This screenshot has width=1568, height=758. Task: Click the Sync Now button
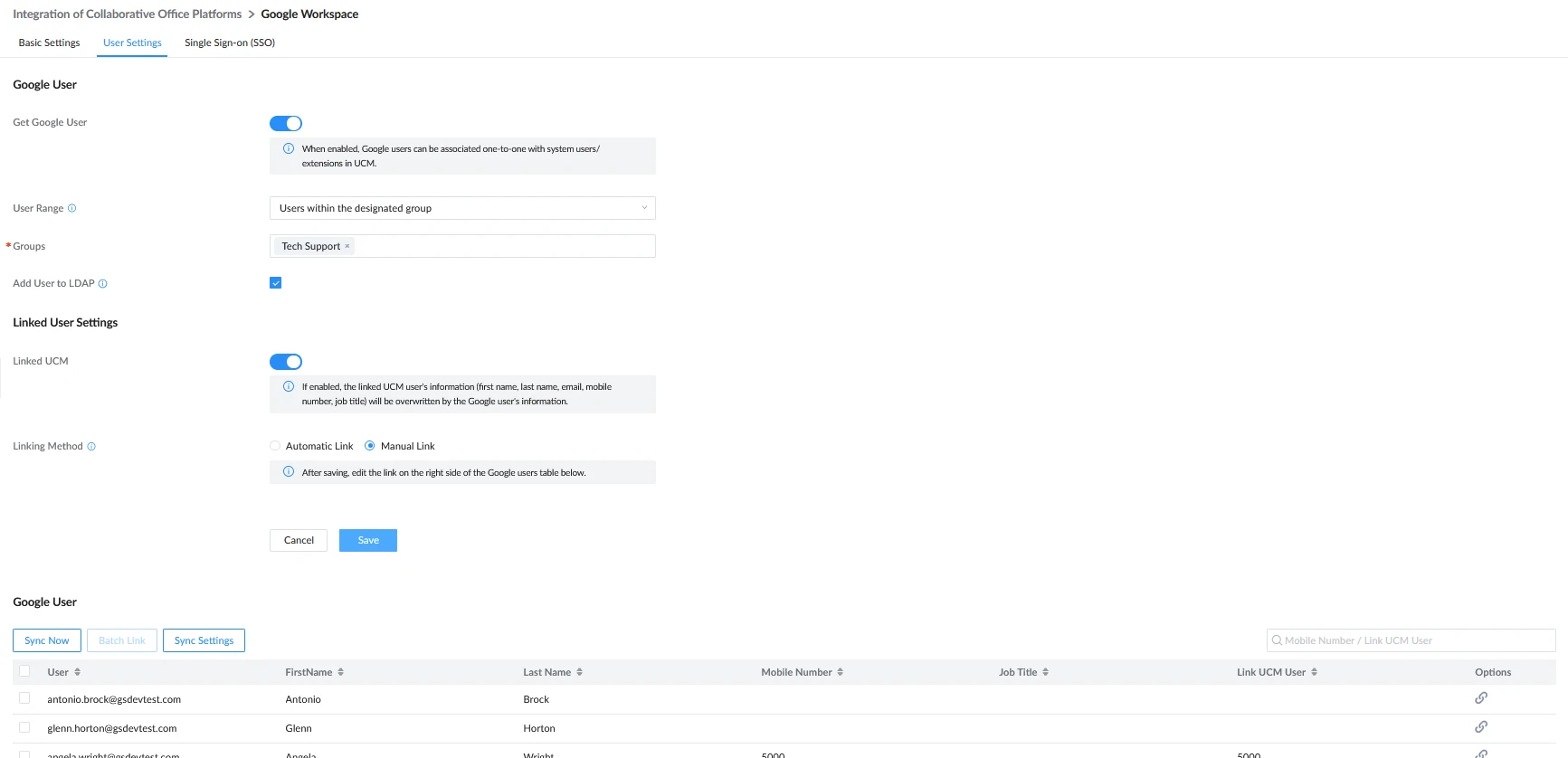[47, 640]
